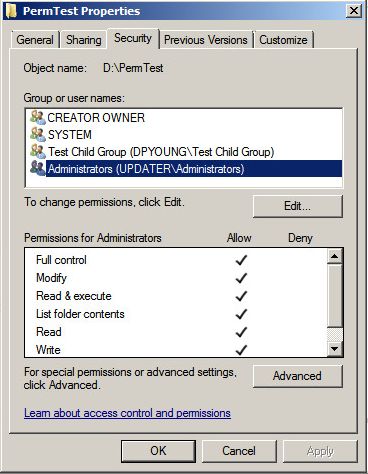Switch to the Sharing tab
This screenshot has width=368, height=474.
point(83,40)
